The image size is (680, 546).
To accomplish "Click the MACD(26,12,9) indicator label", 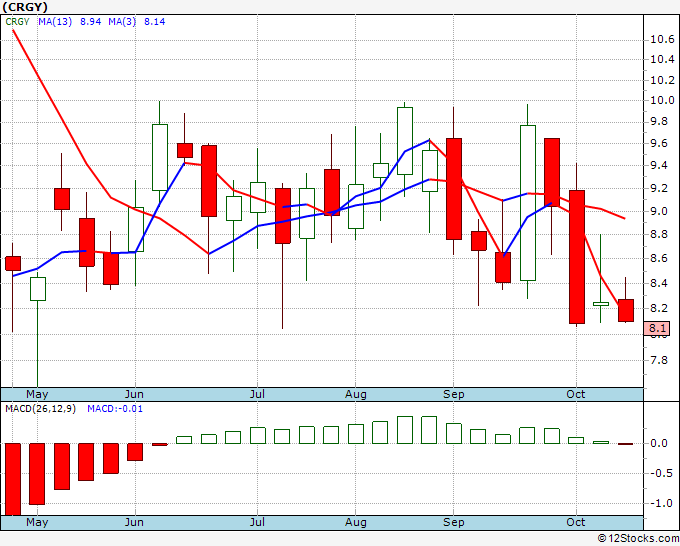I will click(x=40, y=409).
